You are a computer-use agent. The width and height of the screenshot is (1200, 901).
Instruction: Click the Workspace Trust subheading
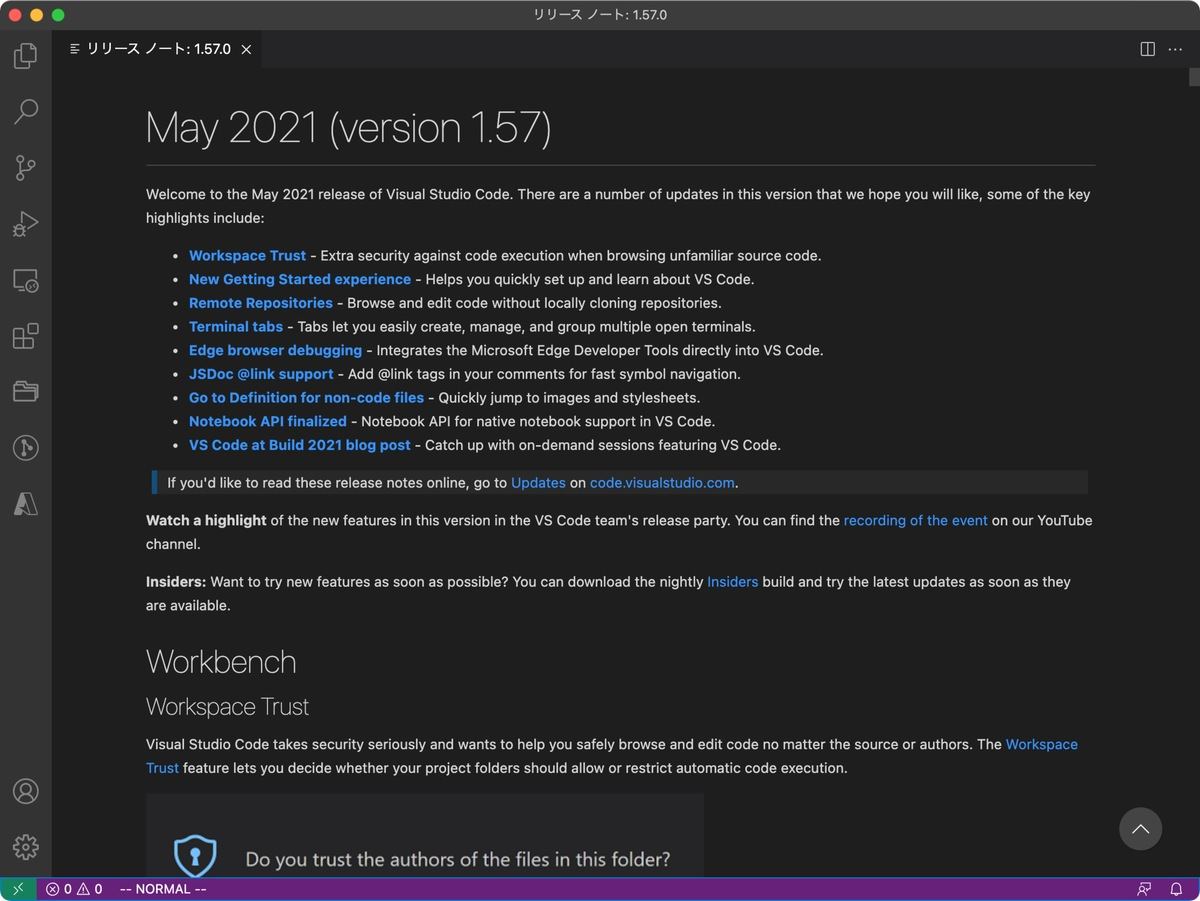[x=227, y=707]
